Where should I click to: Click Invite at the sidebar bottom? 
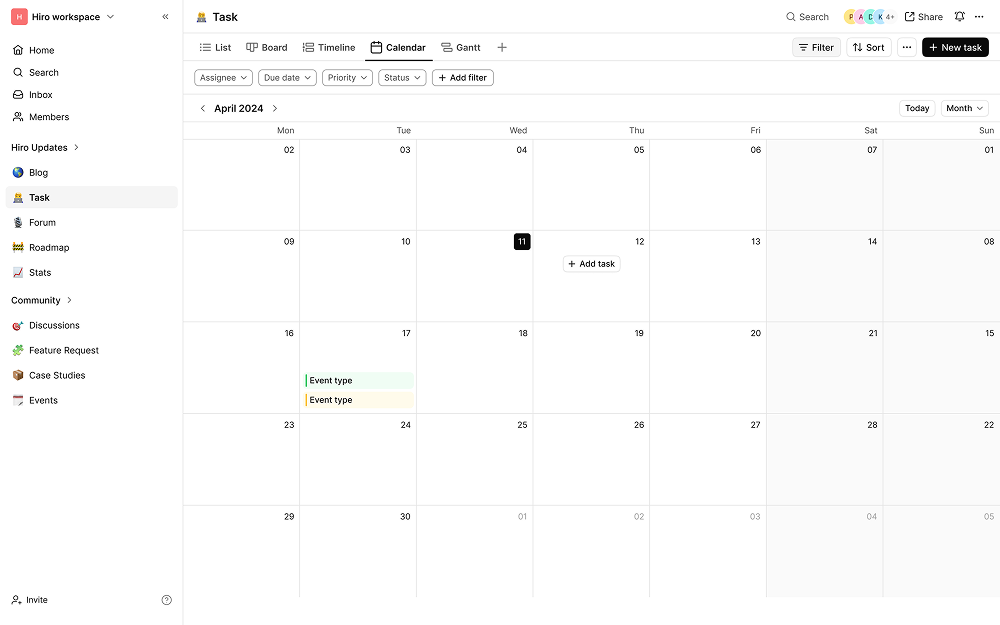29,600
